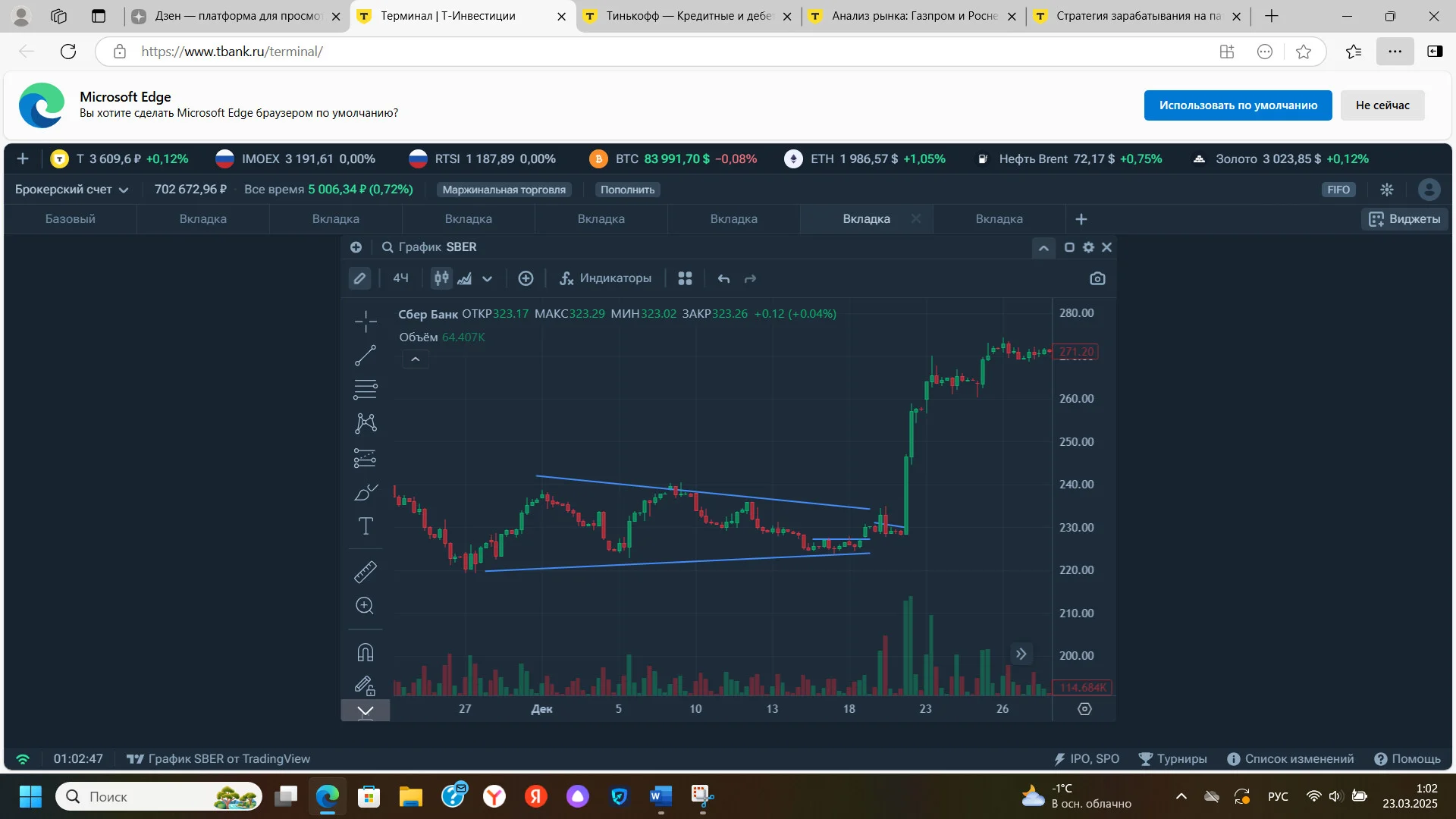1456x819 pixels.
Task: Collapse the chart widget chevron
Action: pyautogui.click(x=1043, y=248)
